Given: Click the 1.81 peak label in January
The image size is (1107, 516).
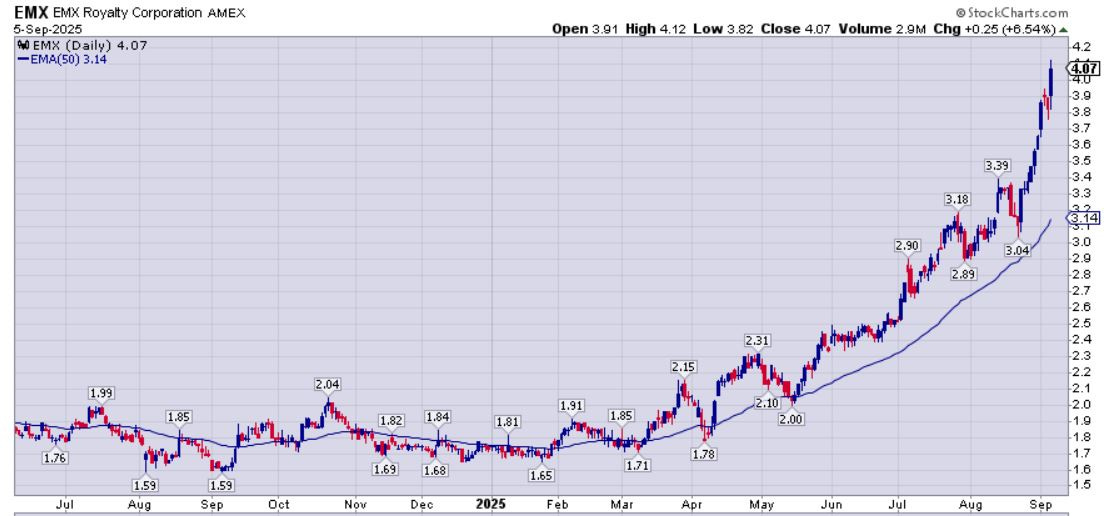Looking at the screenshot, I should [508, 422].
